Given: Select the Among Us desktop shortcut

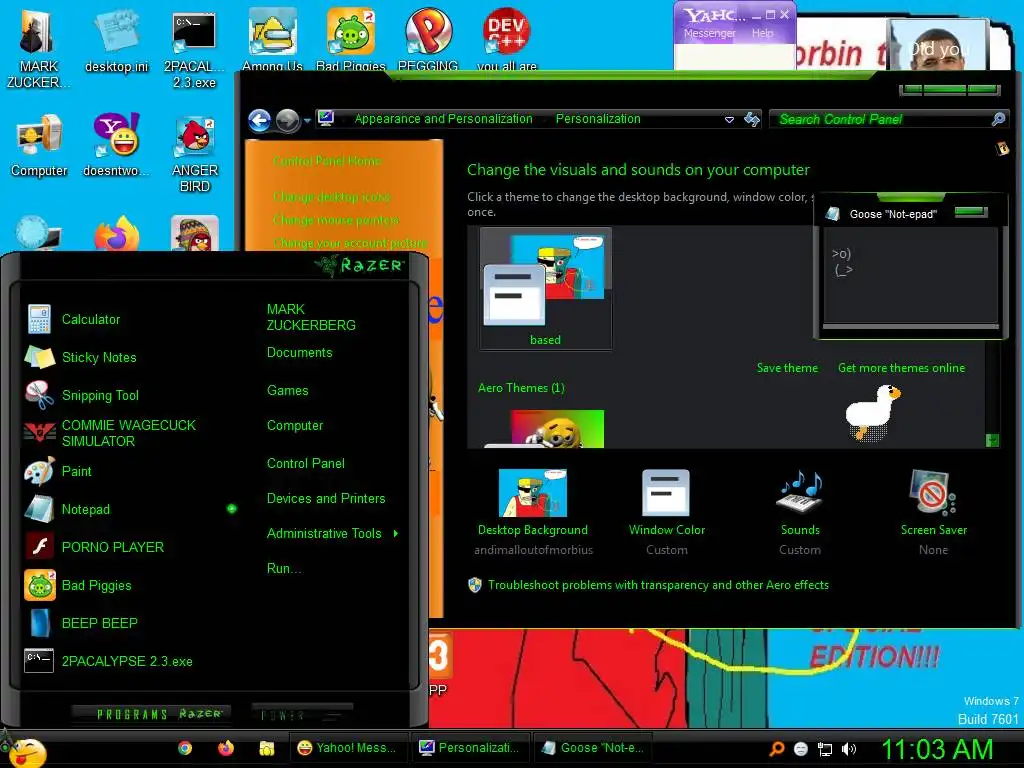Looking at the screenshot, I should (272, 39).
